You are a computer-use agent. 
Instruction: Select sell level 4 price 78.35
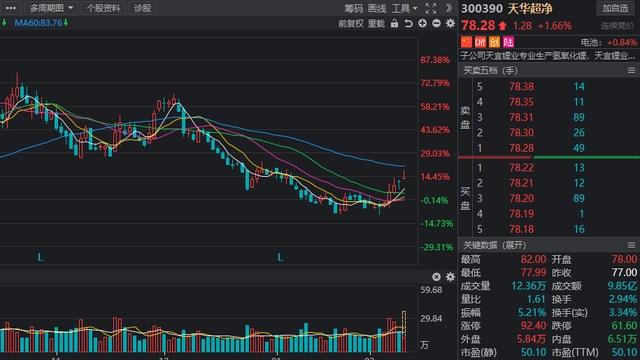click(521, 102)
